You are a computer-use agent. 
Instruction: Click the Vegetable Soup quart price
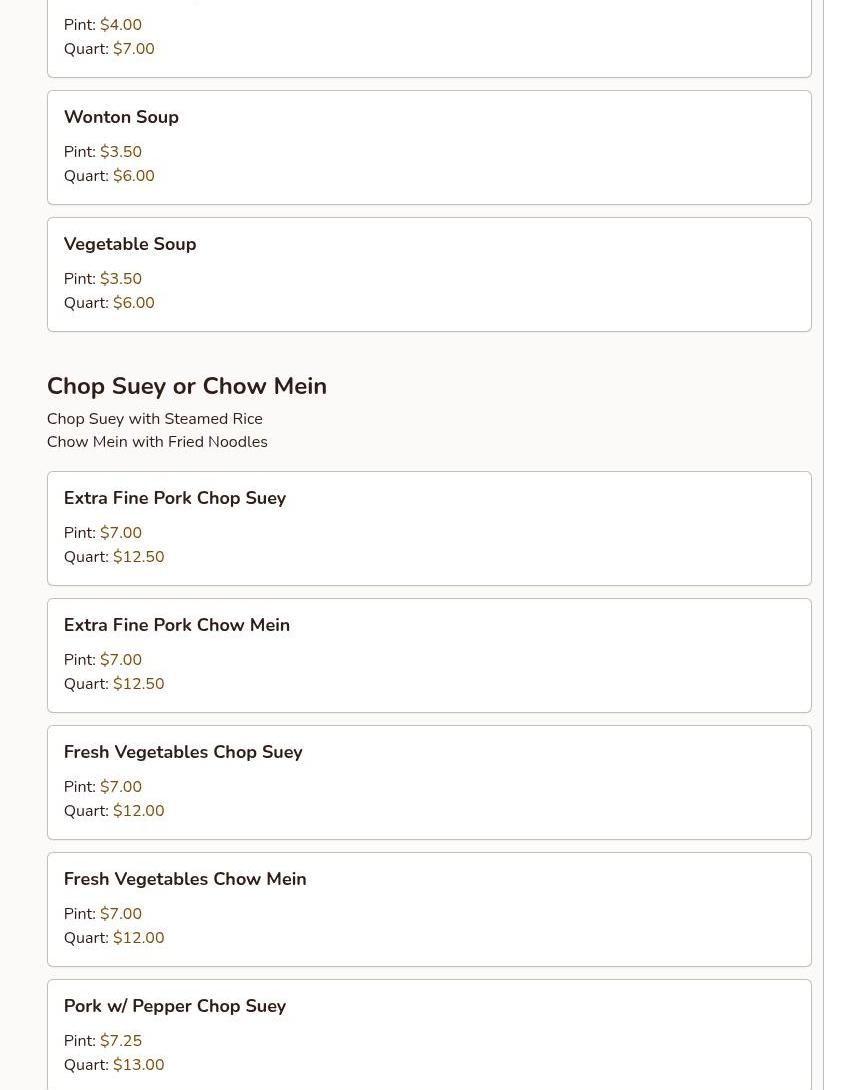click(x=133, y=303)
